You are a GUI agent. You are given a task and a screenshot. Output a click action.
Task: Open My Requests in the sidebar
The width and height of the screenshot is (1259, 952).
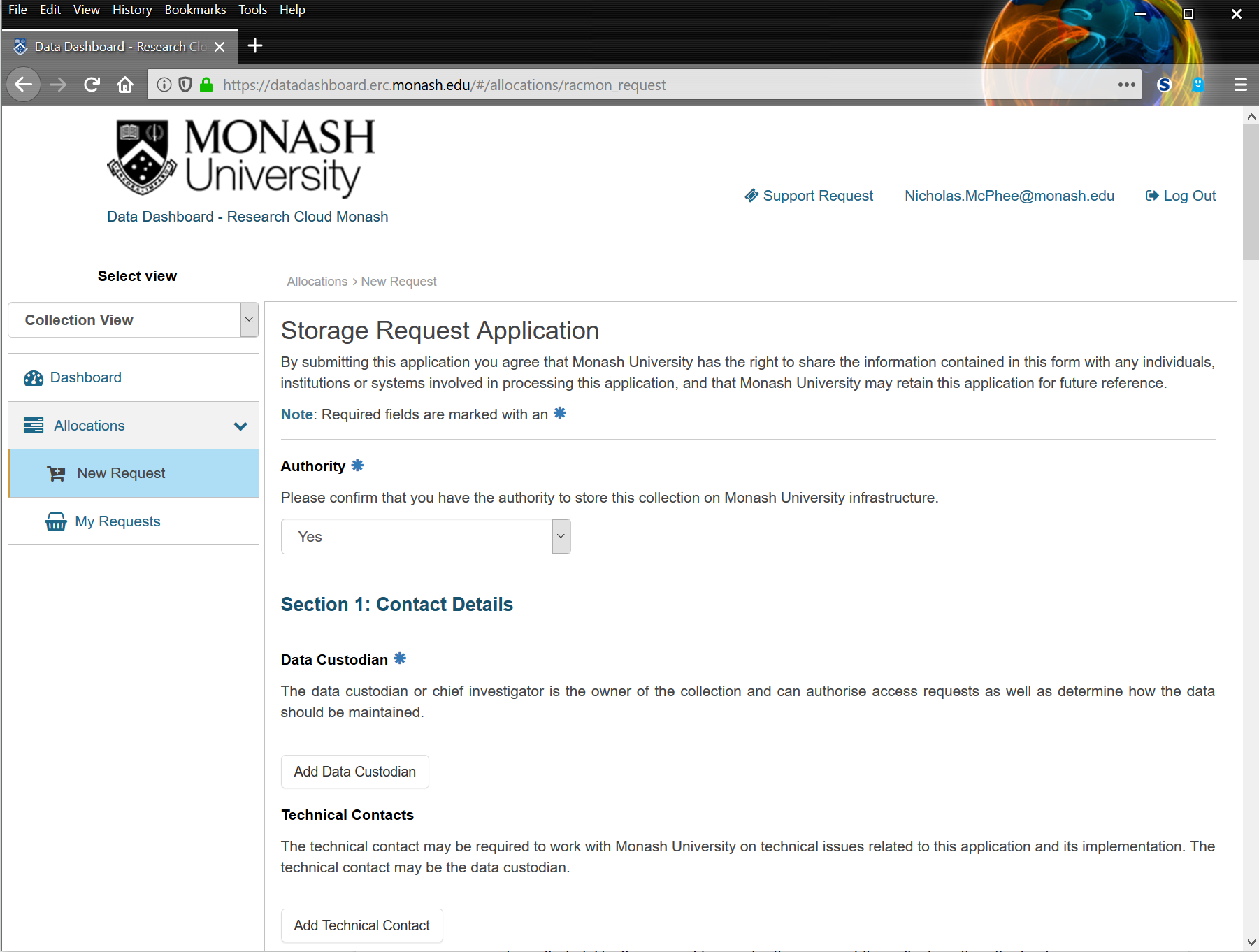pos(117,521)
